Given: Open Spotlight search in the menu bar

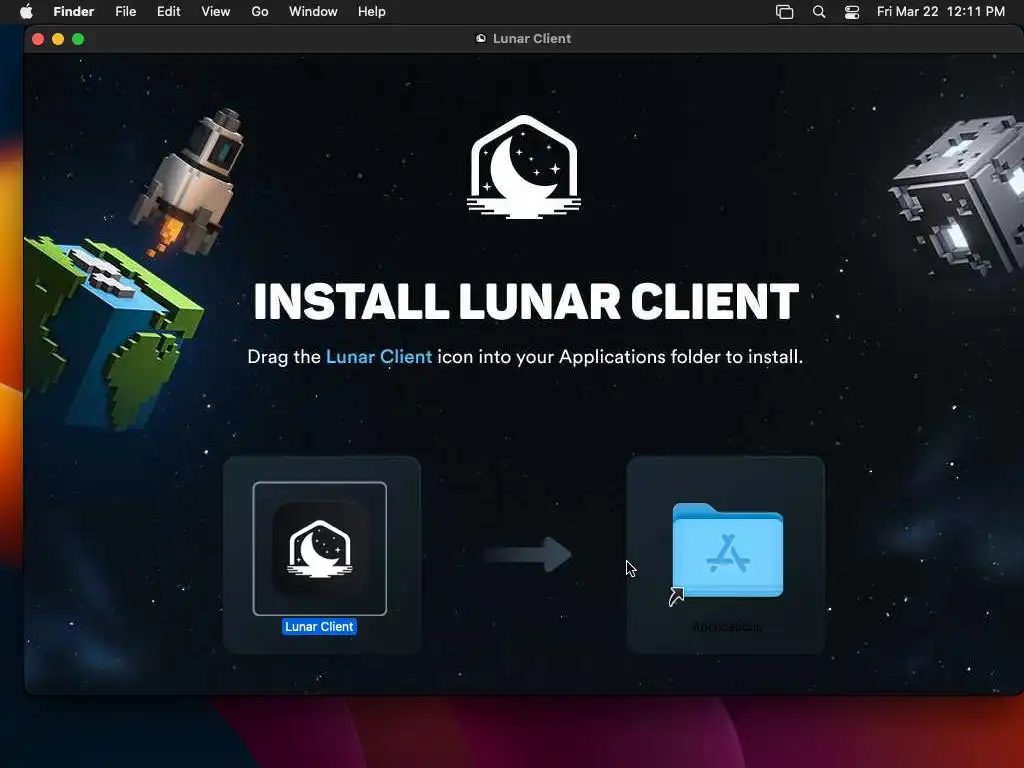Looking at the screenshot, I should [819, 12].
